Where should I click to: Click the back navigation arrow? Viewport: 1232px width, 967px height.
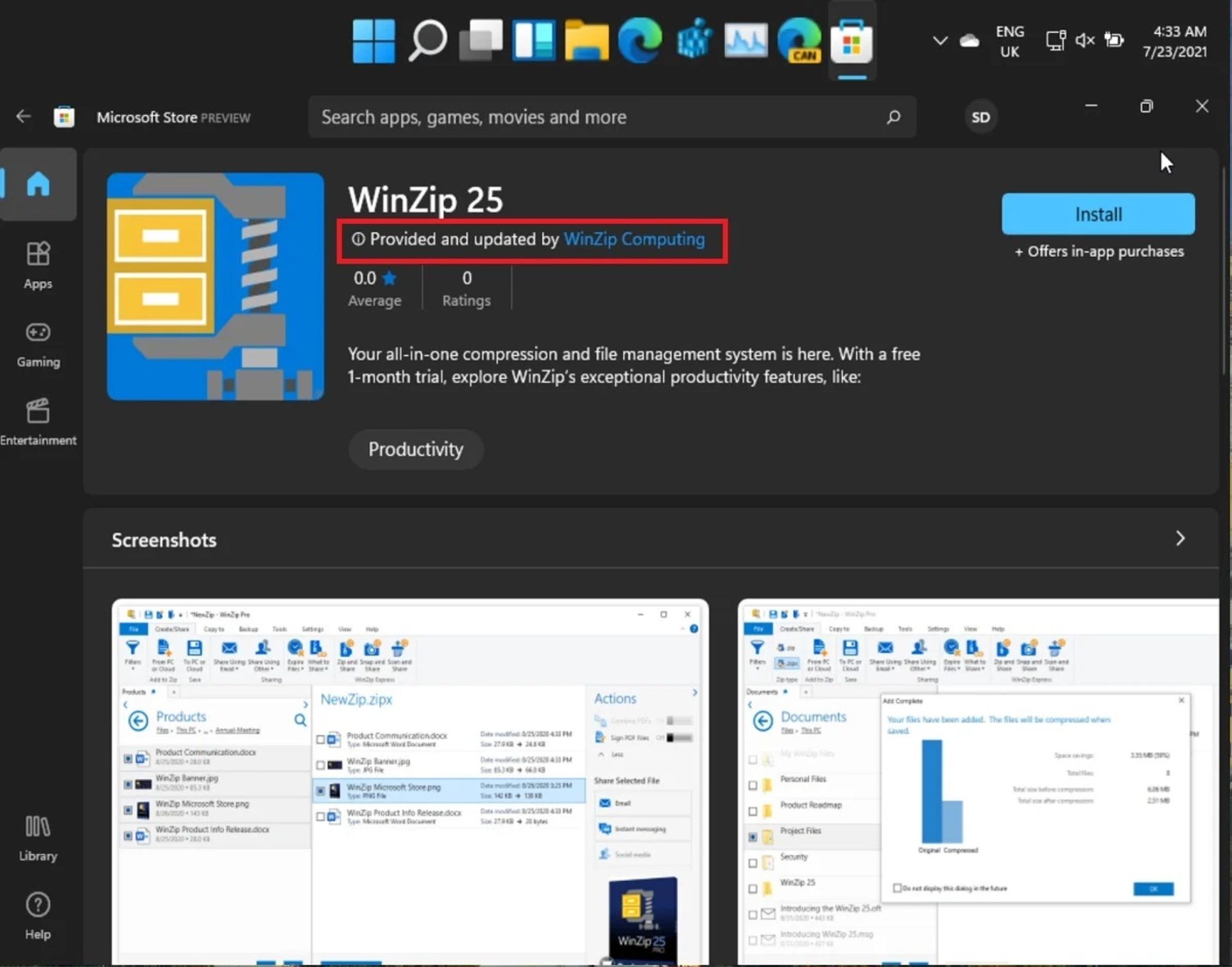click(x=24, y=116)
